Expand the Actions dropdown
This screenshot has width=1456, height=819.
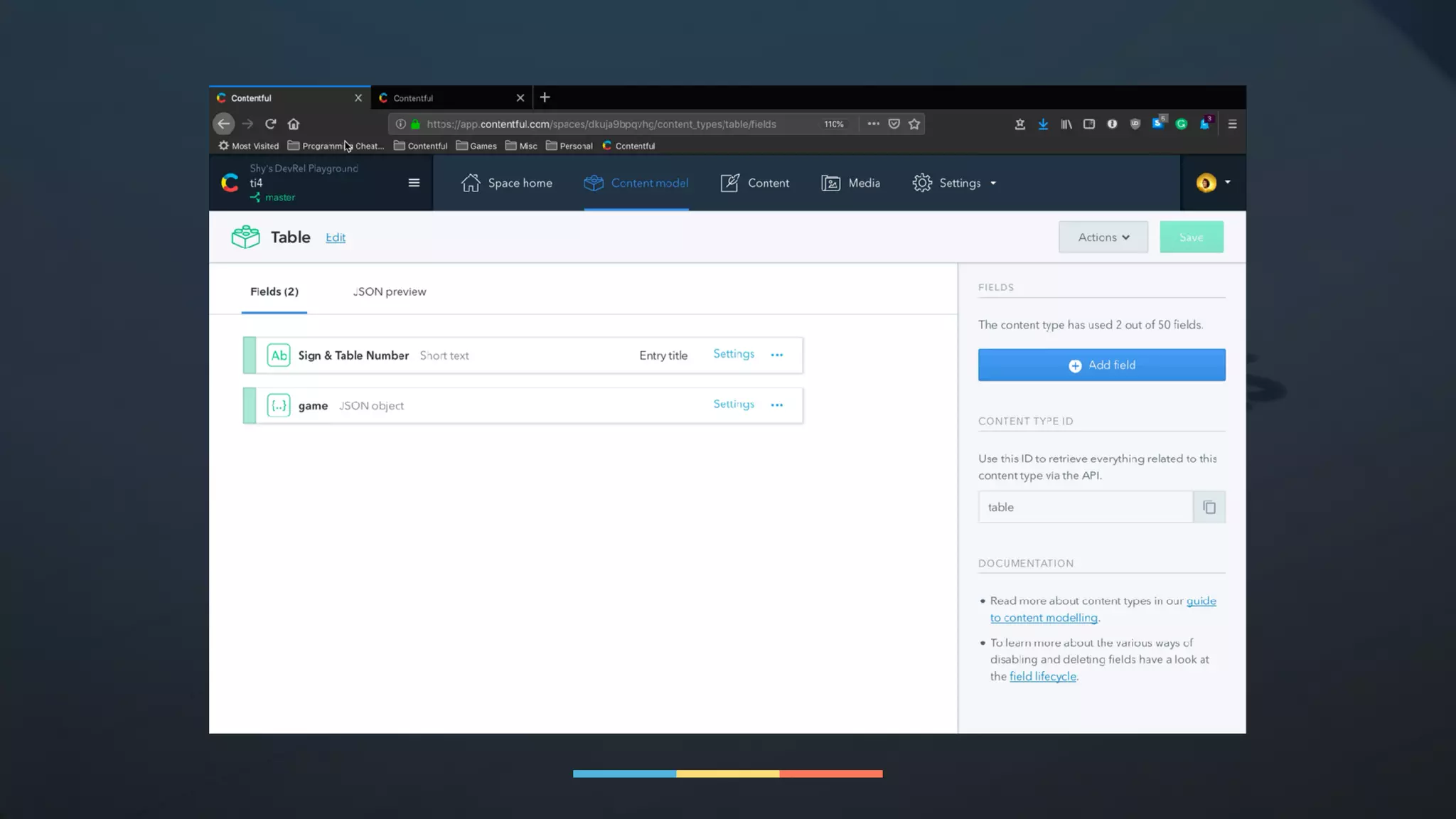click(x=1103, y=237)
